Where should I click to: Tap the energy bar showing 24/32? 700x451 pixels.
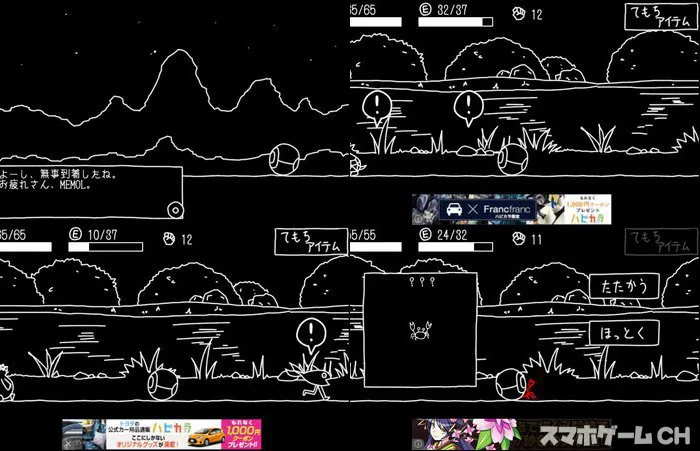pos(455,246)
